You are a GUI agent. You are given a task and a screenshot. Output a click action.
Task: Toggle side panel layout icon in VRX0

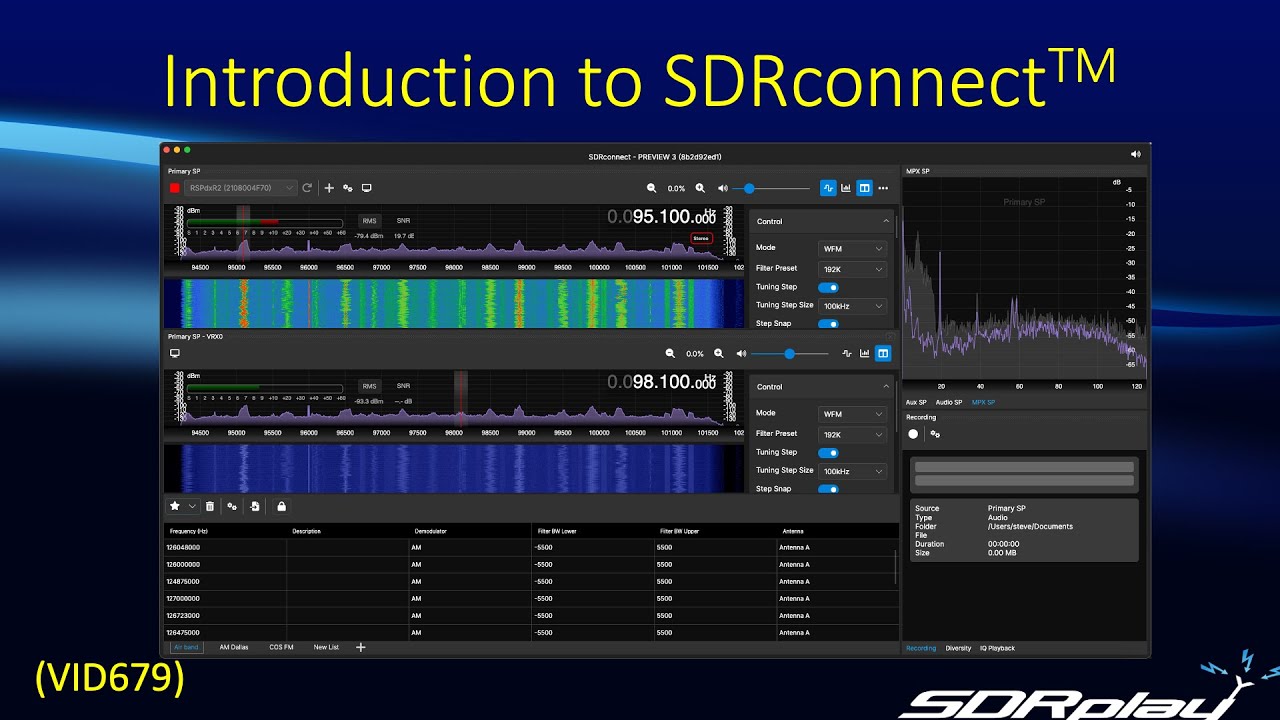(883, 353)
